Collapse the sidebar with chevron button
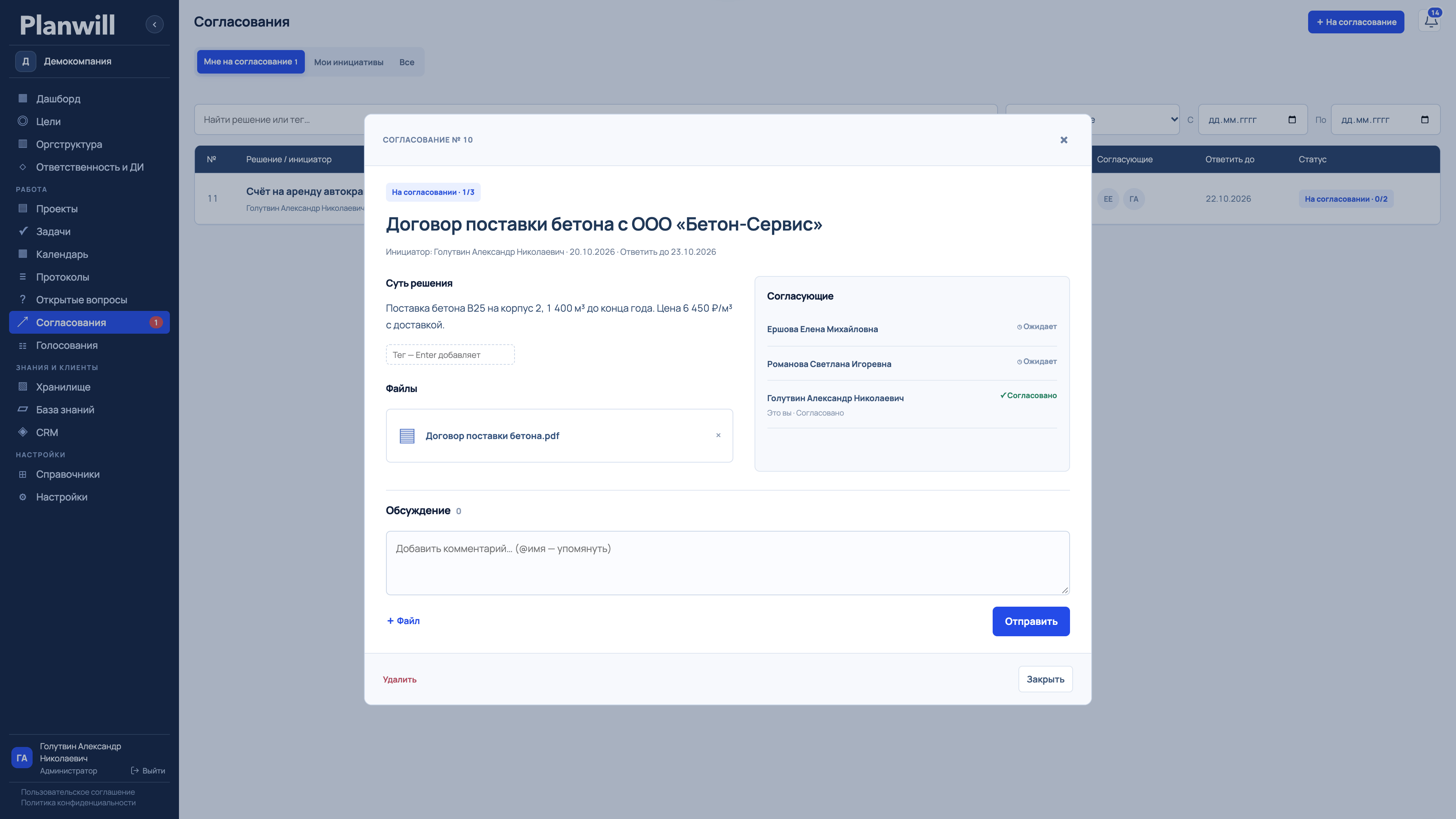 point(154,24)
